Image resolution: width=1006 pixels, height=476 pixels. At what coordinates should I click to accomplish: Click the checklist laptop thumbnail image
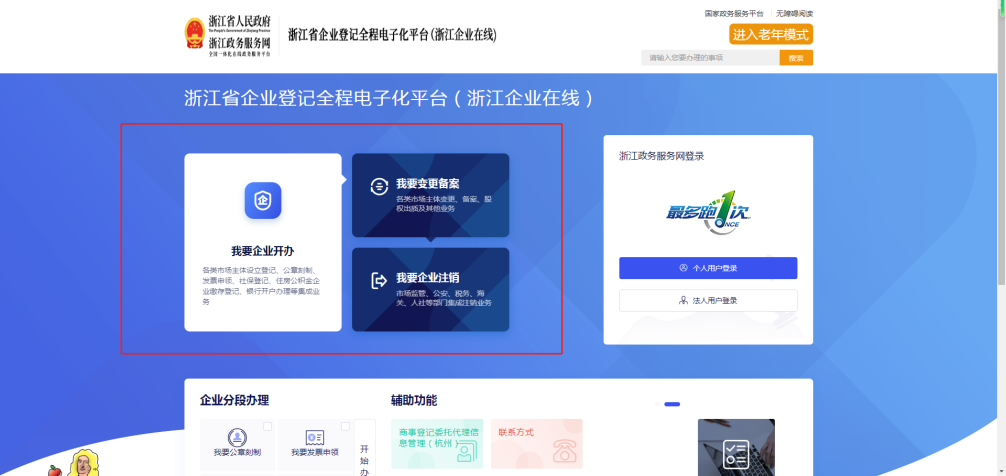[736, 448]
